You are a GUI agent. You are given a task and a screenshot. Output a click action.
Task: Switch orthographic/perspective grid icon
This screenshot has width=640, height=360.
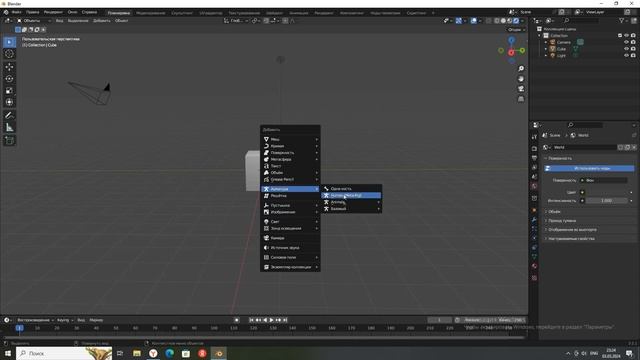click(521, 99)
